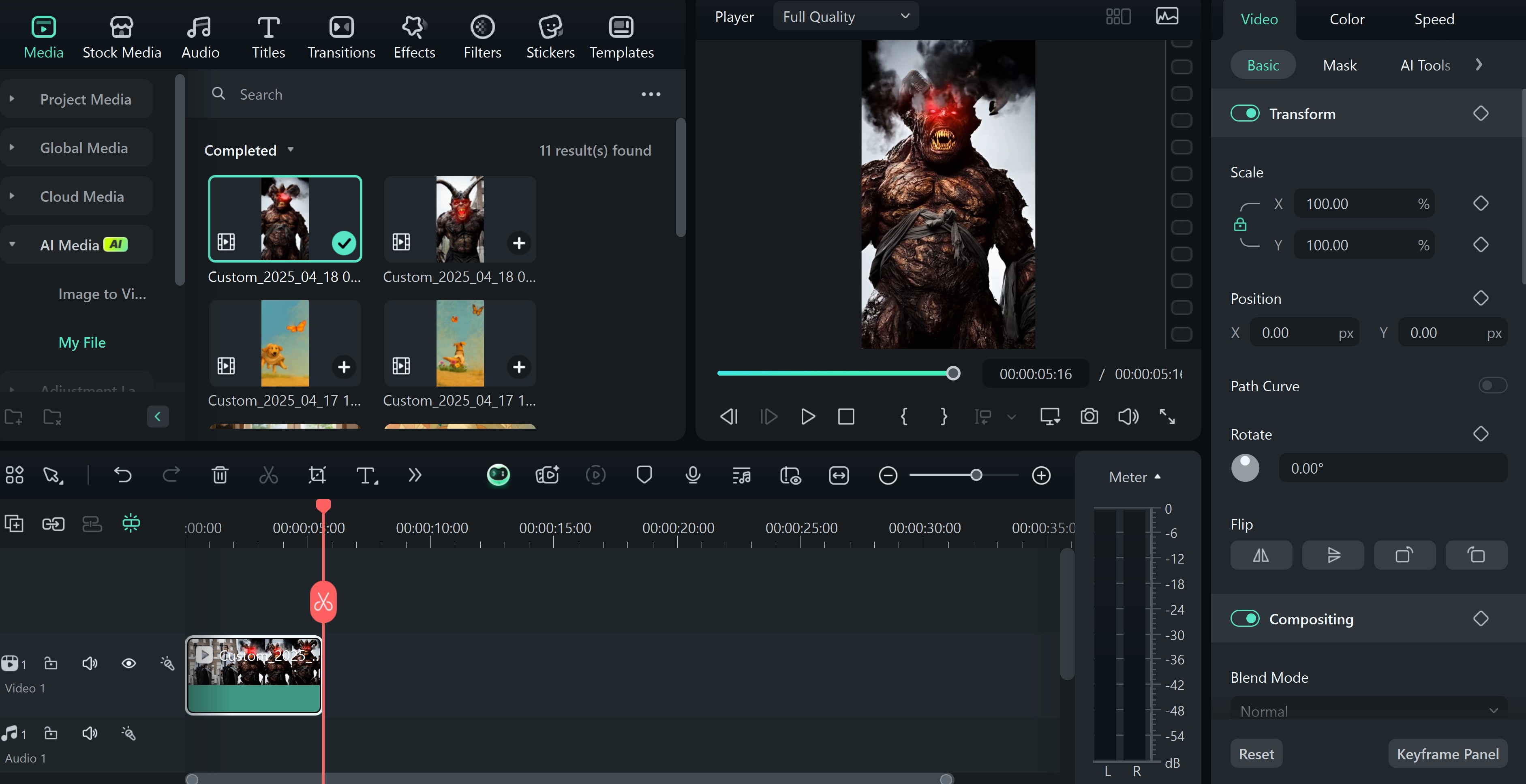Enable the Path Curve toggle

1492,385
